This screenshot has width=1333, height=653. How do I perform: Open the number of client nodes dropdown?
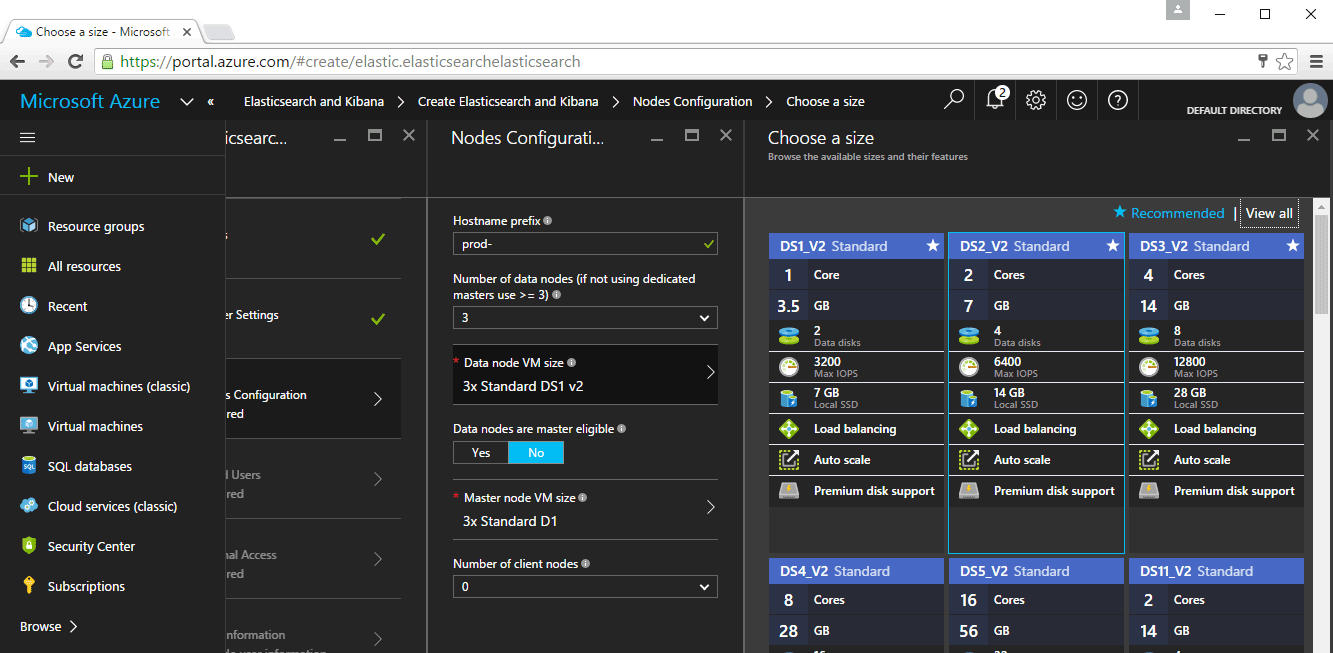[x=585, y=587]
